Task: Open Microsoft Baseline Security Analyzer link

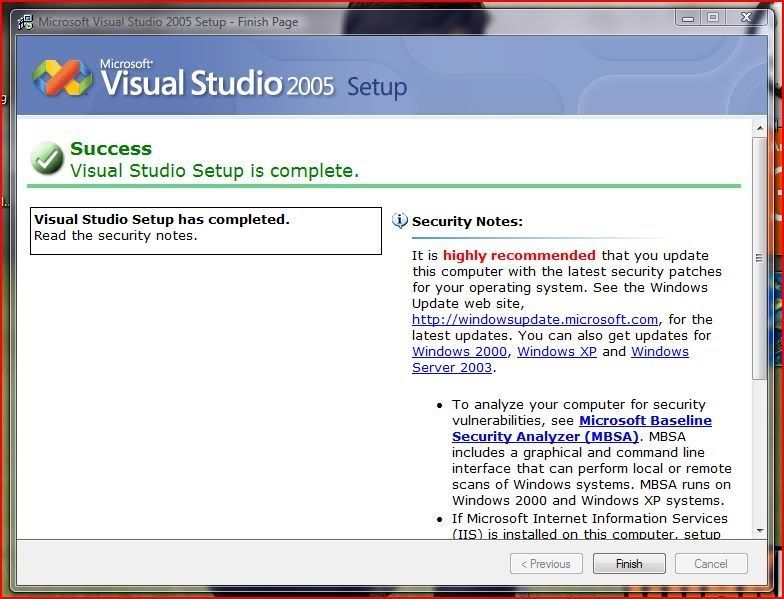Action: click(x=582, y=428)
